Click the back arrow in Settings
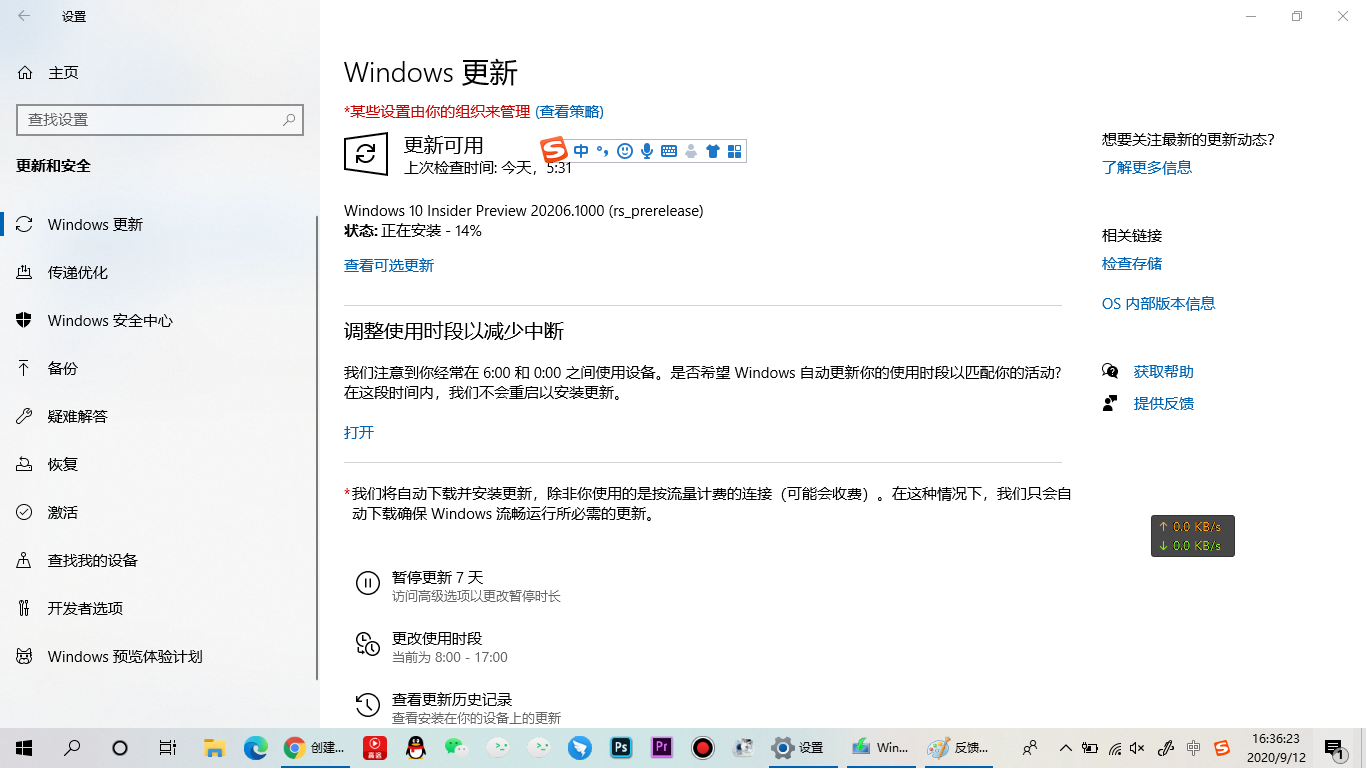This screenshot has width=1366, height=768. pos(24,16)
